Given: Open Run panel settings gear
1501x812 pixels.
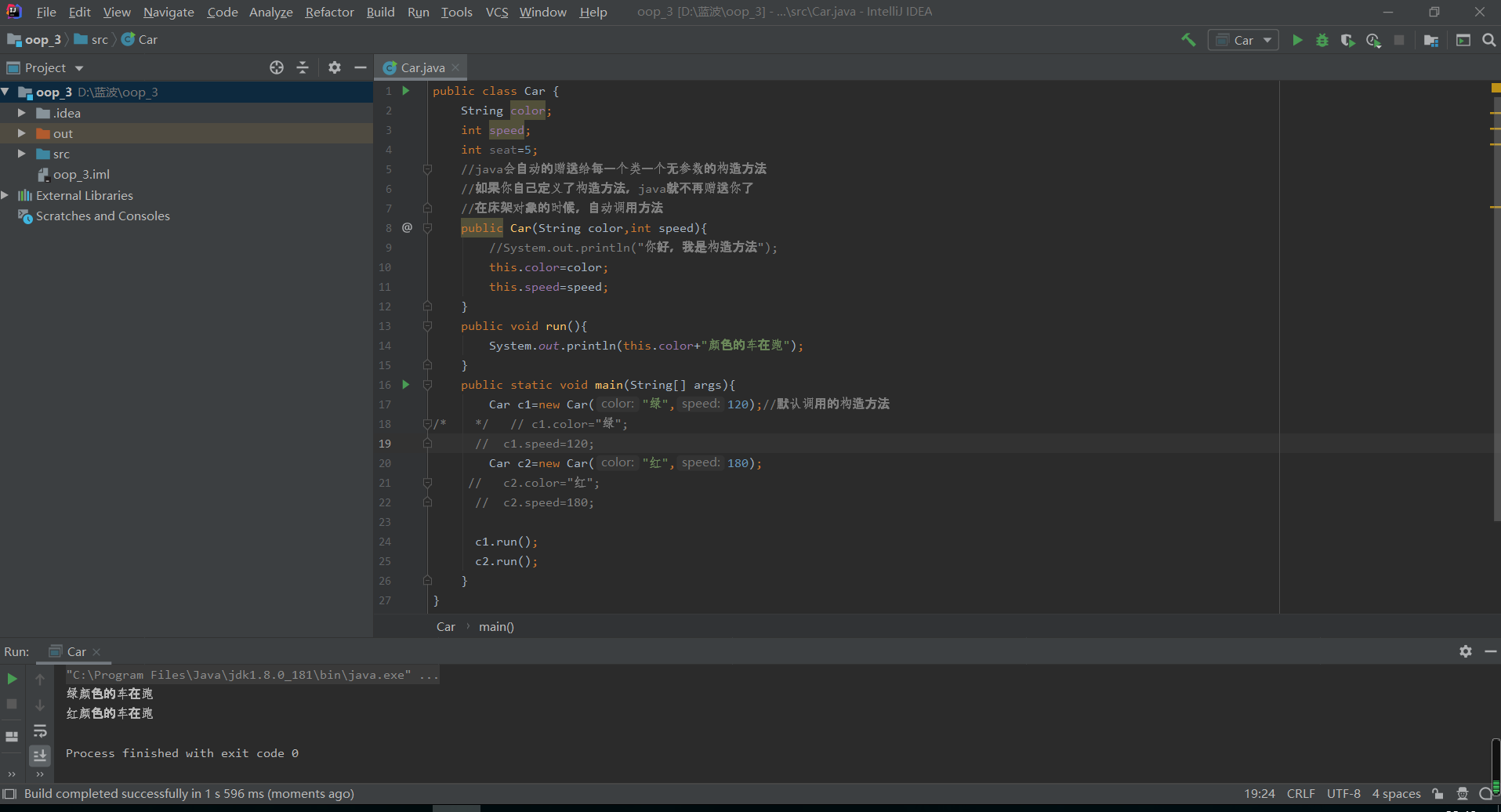Looking at the screenshot, I should [1466, 651].
